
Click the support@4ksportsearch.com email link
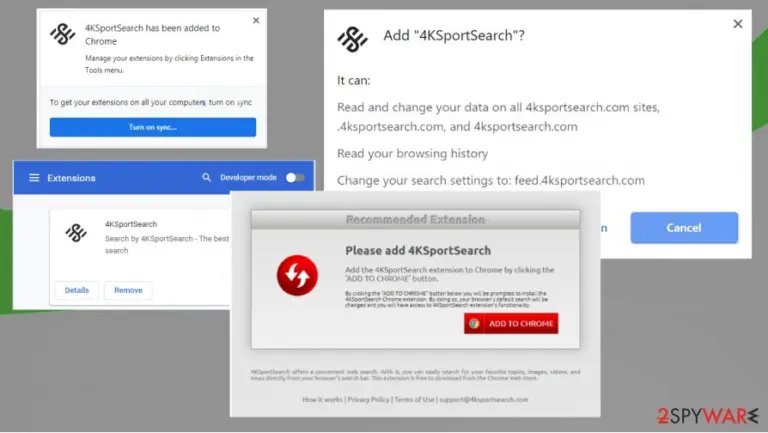point(483,400)
